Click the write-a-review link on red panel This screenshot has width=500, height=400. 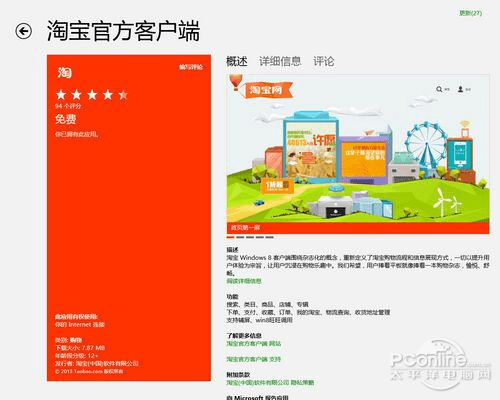[x=191, y=67]
